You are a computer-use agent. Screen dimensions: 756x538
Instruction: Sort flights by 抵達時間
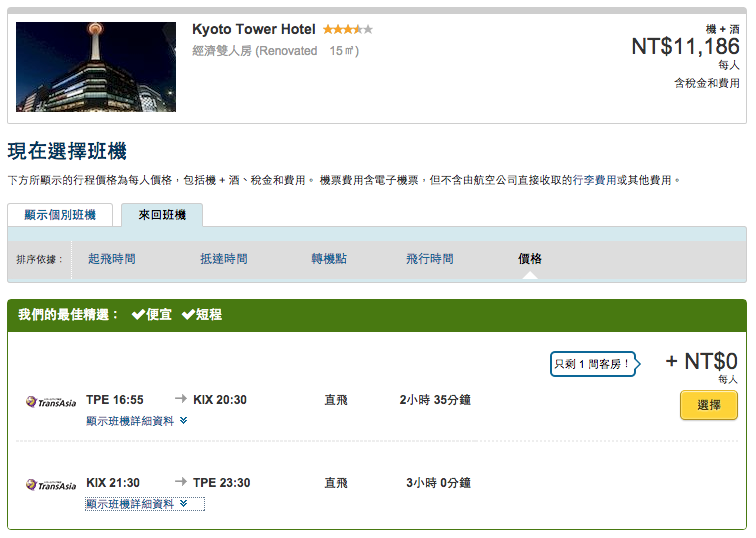pyautogui.click(x=224, y=259)
